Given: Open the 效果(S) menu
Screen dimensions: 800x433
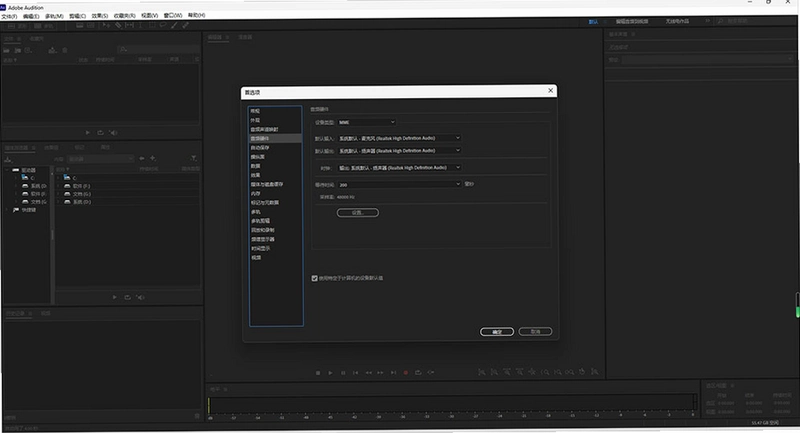Looking at the screenshot, I should click(100, 16).
